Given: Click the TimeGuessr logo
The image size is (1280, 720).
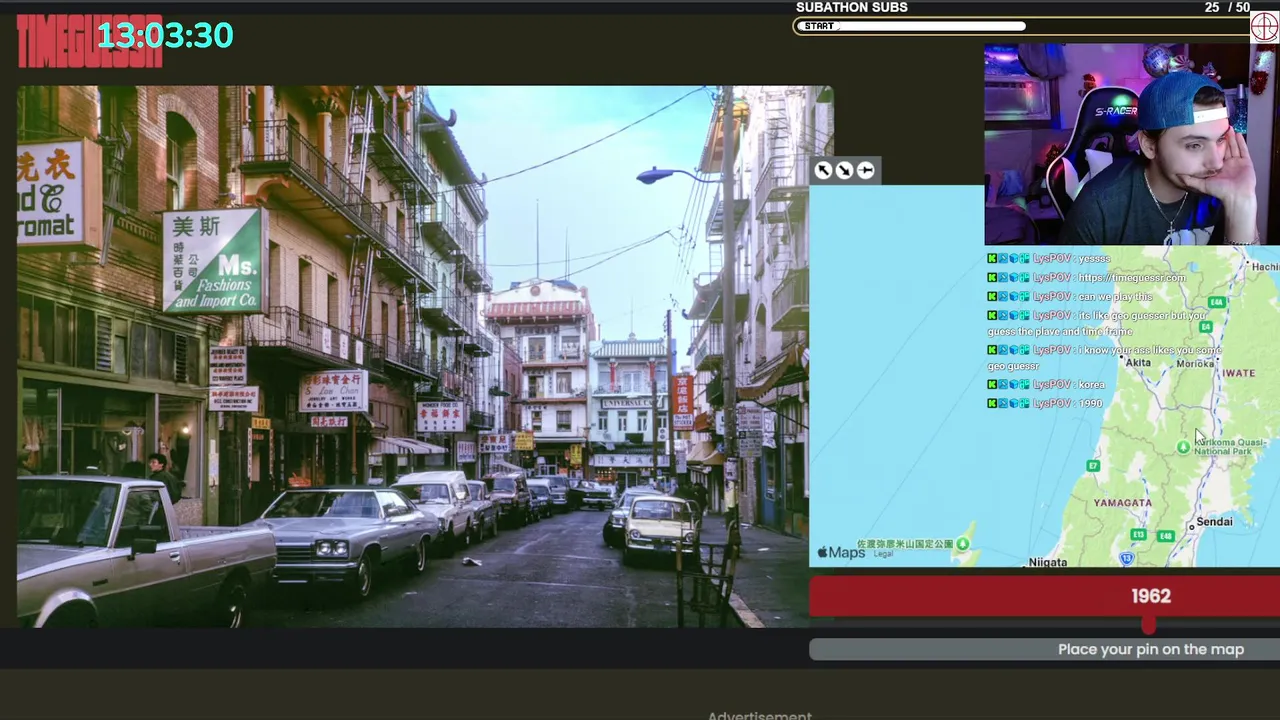Looking at the screenshot, I should click(x=88, y=42).
